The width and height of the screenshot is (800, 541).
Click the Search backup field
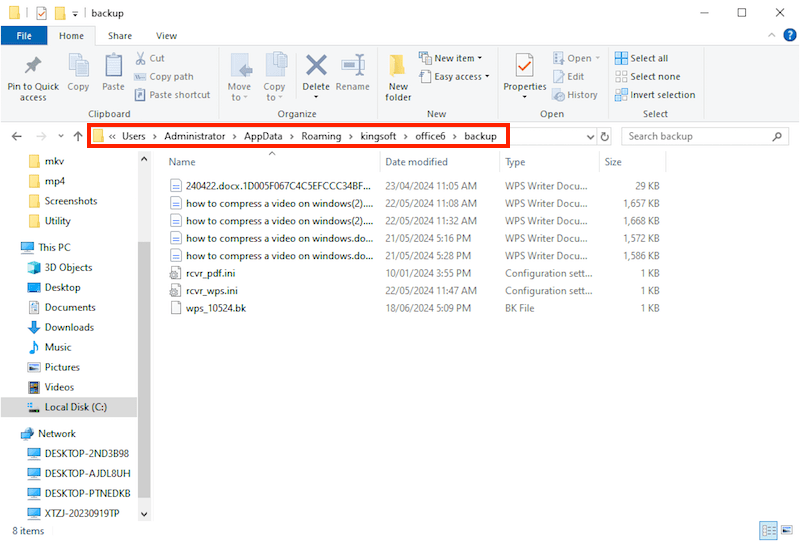(x=705, y=136)
